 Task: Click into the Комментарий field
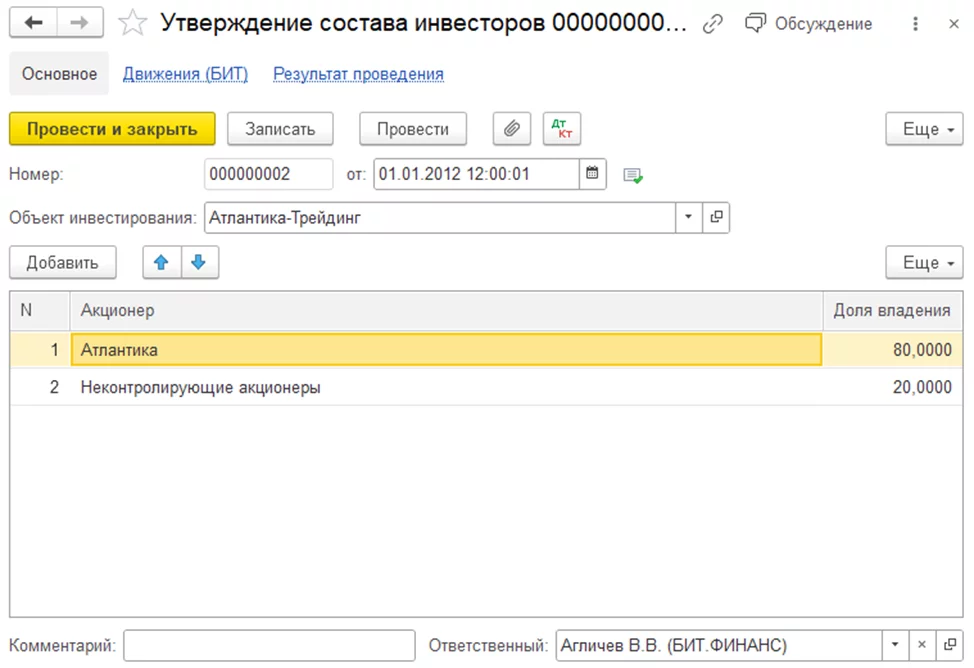pos(269,645)
